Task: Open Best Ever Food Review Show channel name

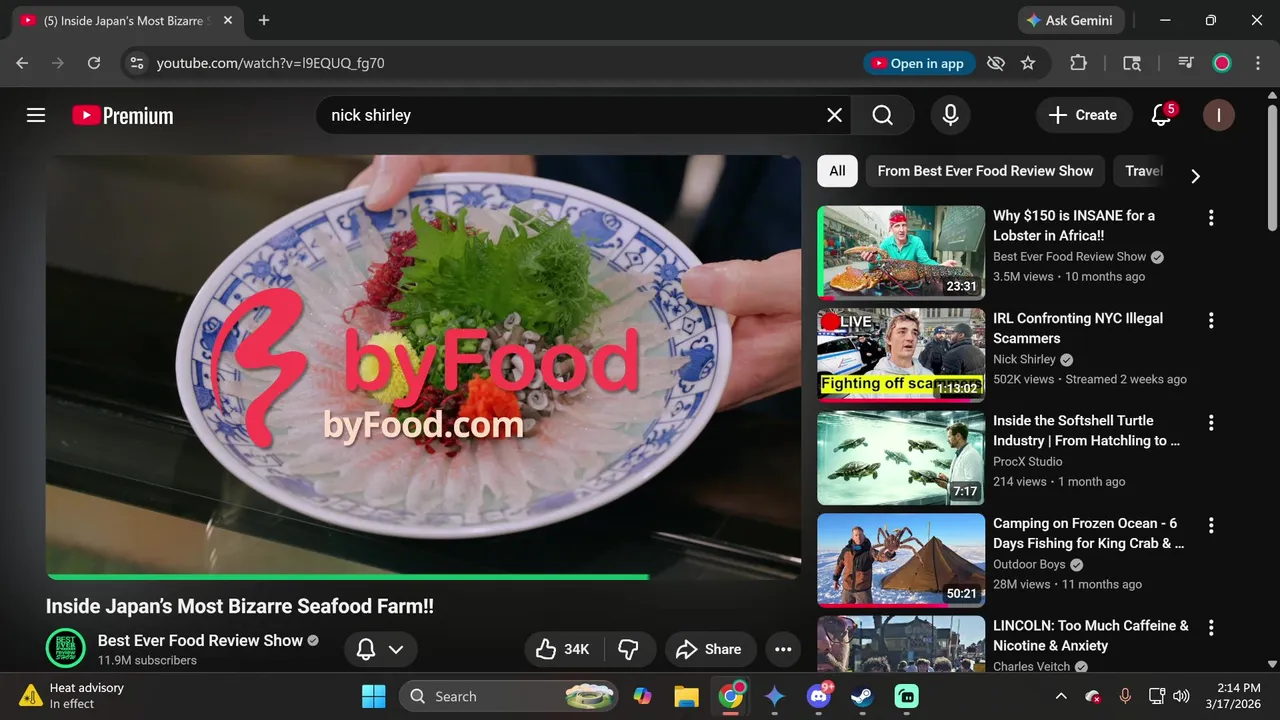Action: (200, 640)
